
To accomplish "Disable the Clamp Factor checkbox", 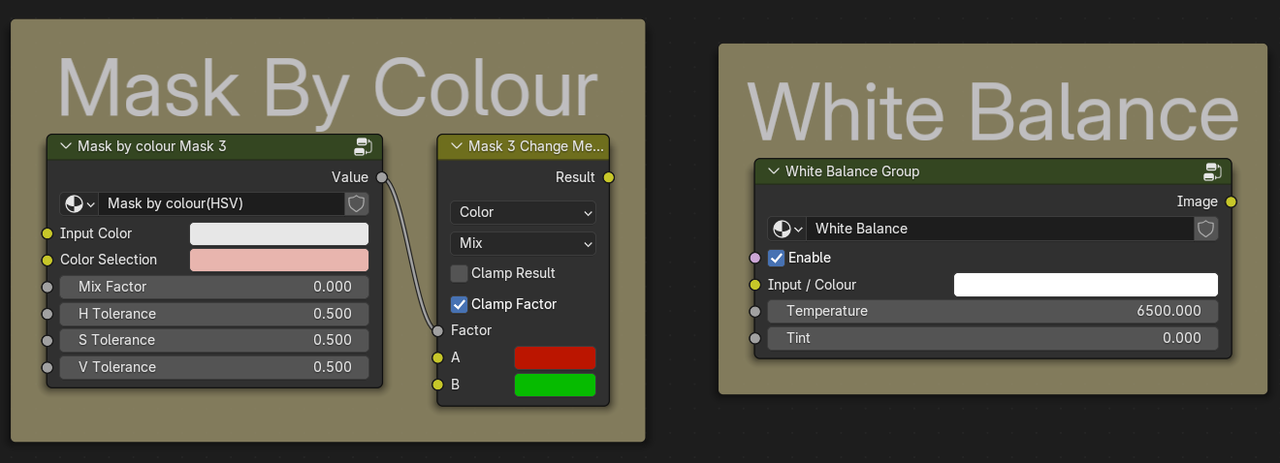I will coord(459,304).
